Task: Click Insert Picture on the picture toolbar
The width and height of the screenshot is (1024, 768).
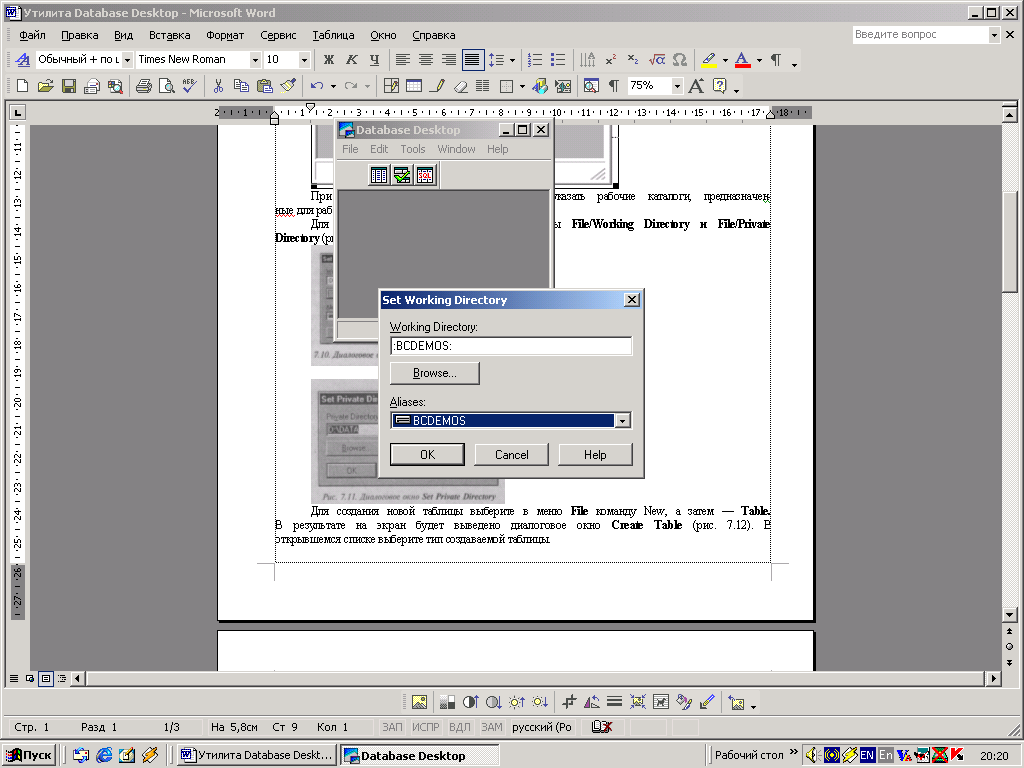Action: pos(419,702)
